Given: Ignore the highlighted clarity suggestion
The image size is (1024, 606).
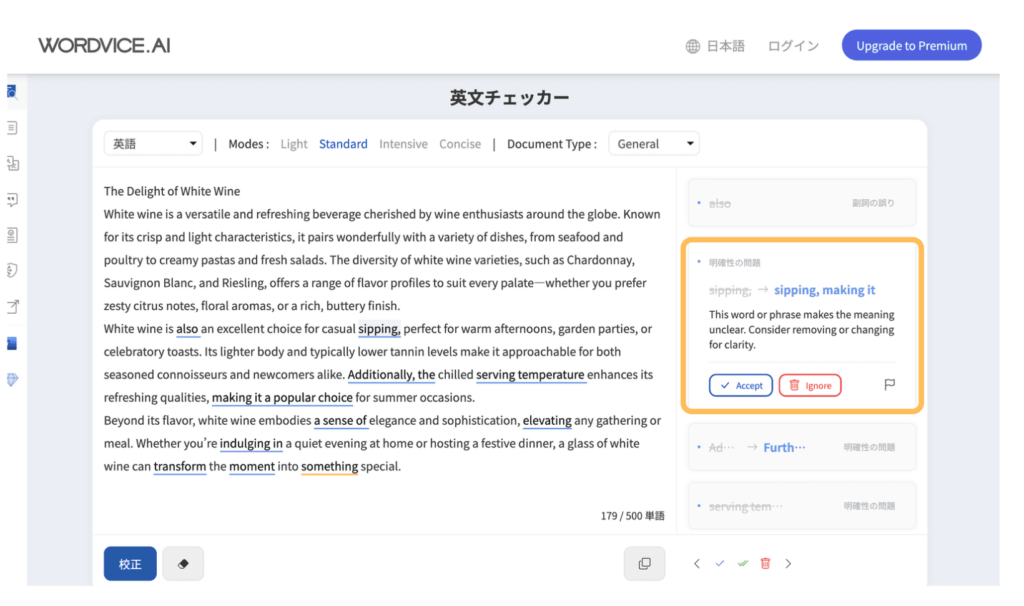Looking at the screenshot, I should [x=810, y=384].
